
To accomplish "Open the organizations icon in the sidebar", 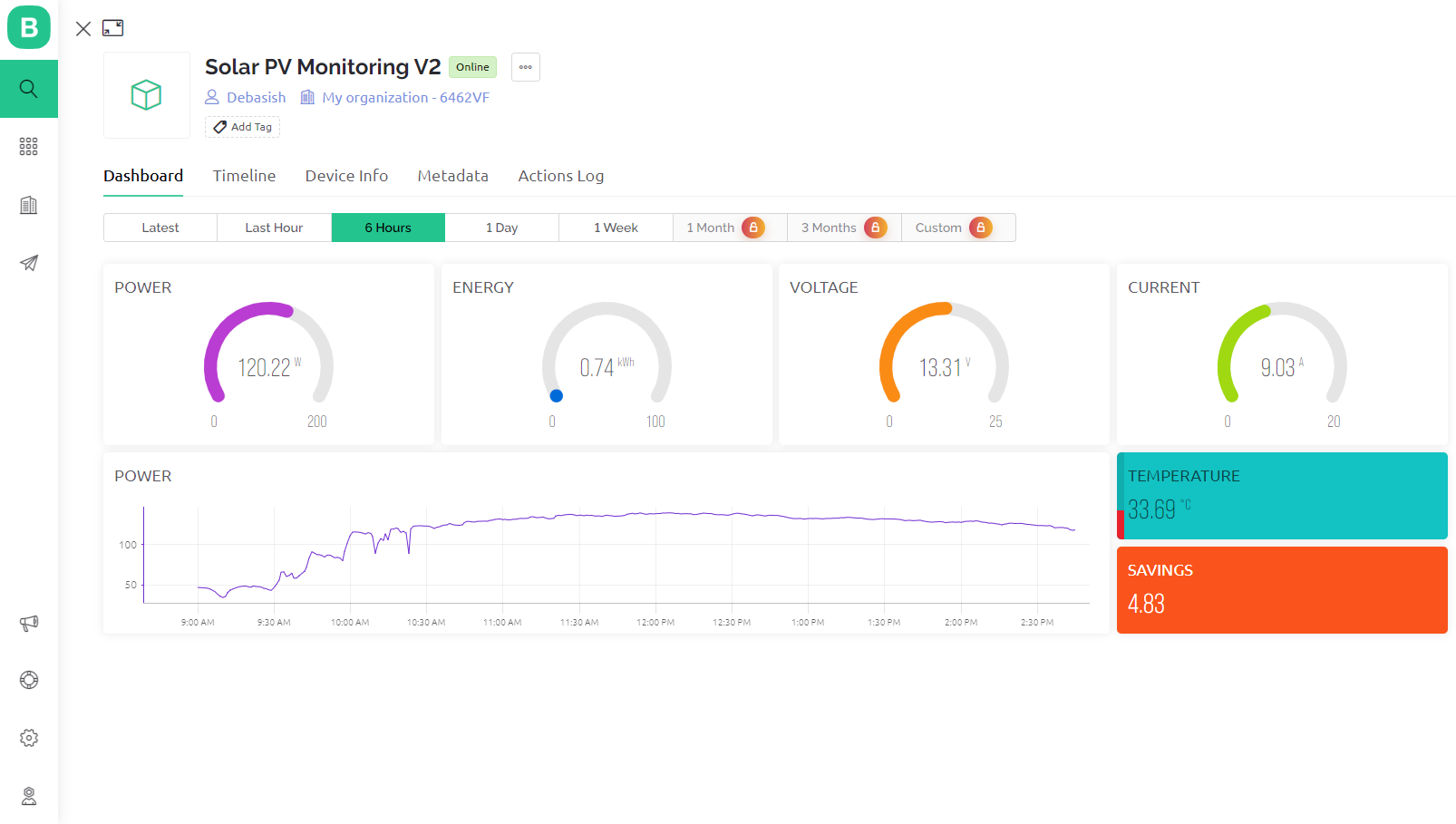I will pos(28,205).
